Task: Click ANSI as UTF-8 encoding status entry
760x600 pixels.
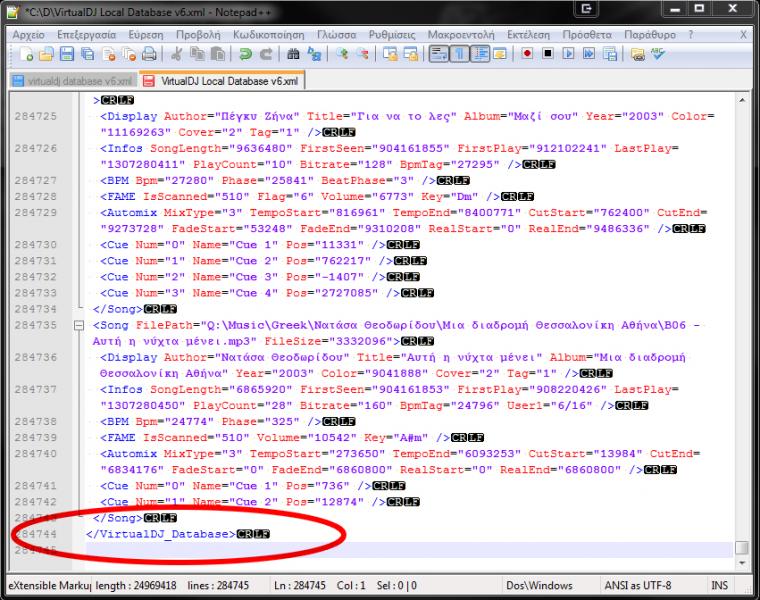Action: [x=638, y=585]
